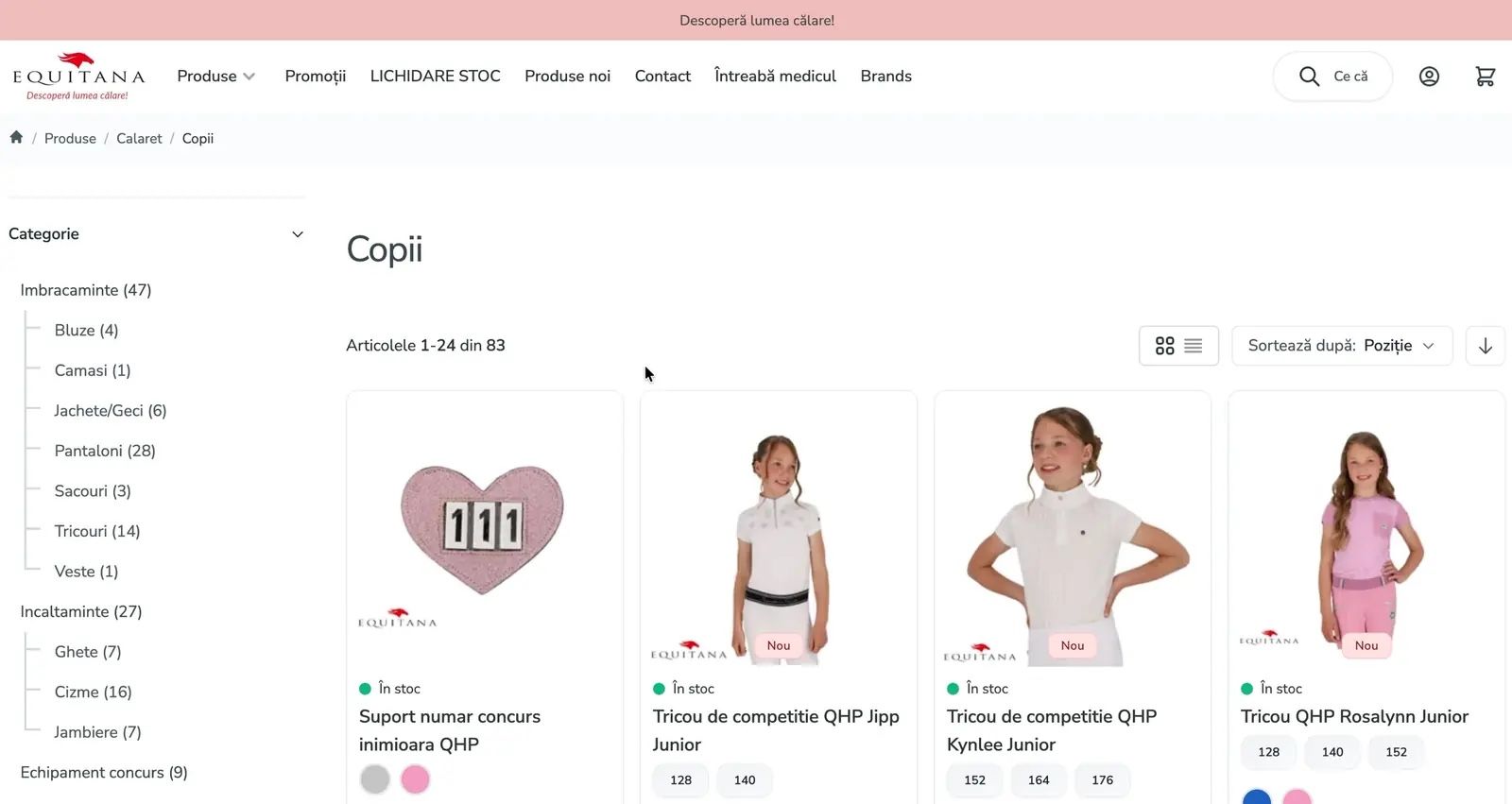The height and width of the screenshot is (804, 1512).
Task: Switch to grid view layout
Action: tap(1164, 346)
